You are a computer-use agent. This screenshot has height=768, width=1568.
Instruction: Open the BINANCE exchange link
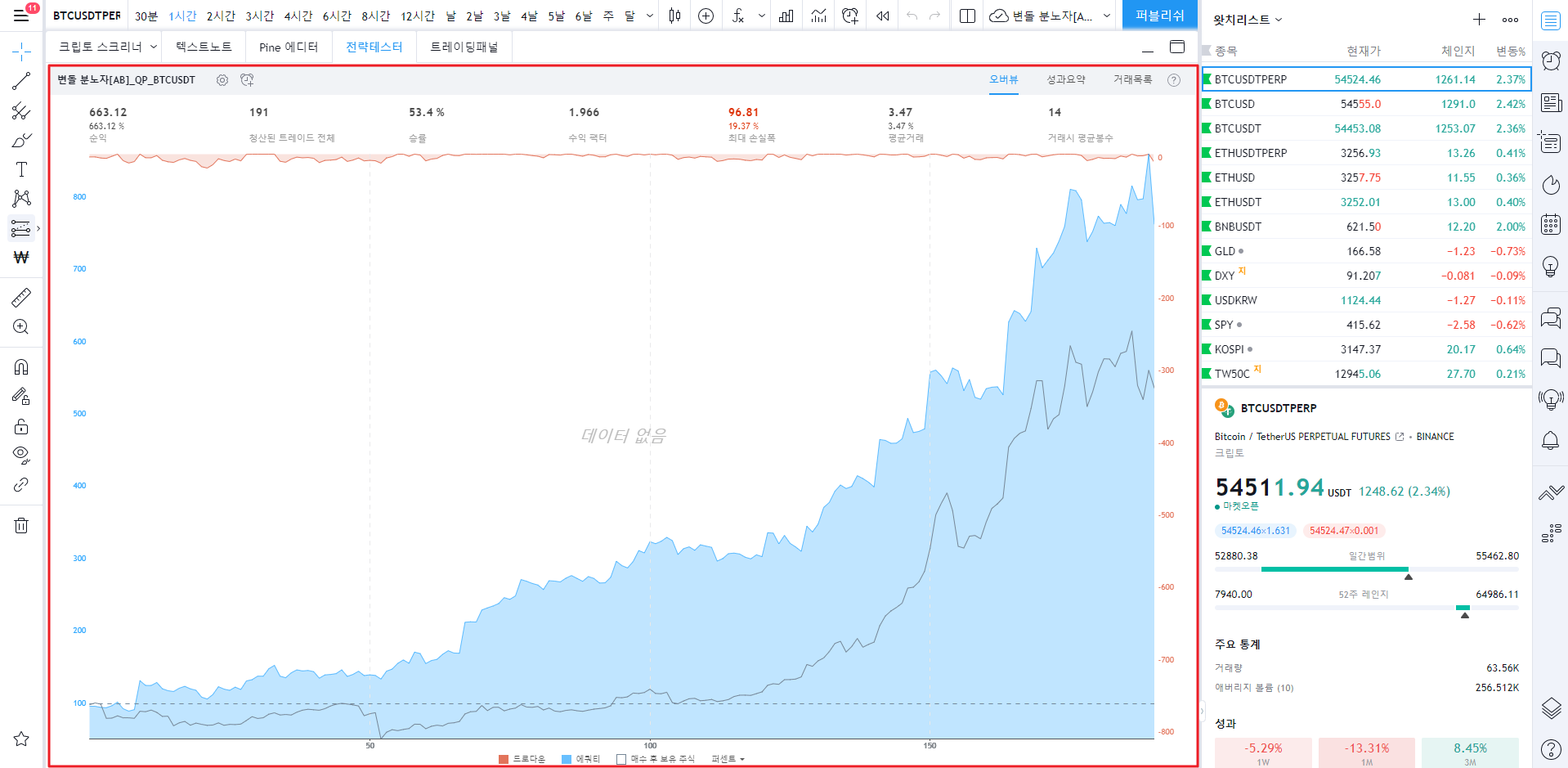click(1435, 436)
